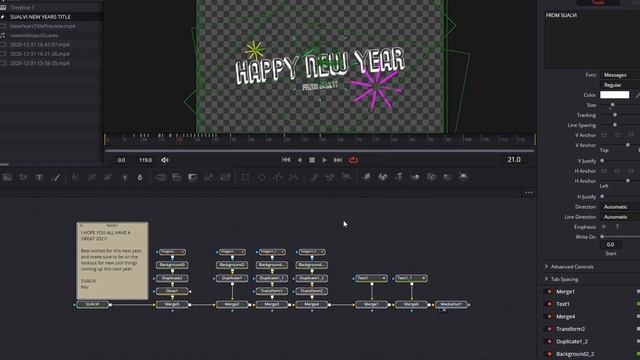Click the MediaOut1 node
Viewport: 640px width, 360px height.
pyautogui.click(x=451, y=304)
